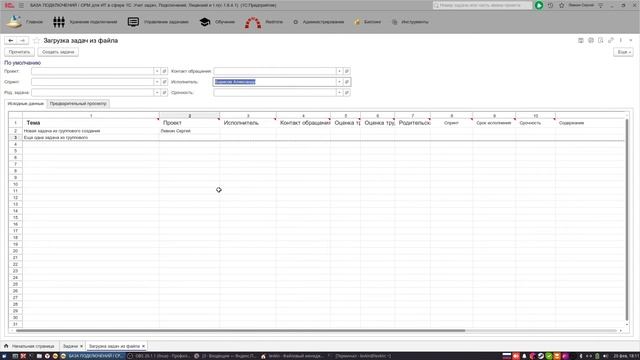Click the Исполнитель input field
This screenshot has height=360, width=640.
(x=275, y=82)
